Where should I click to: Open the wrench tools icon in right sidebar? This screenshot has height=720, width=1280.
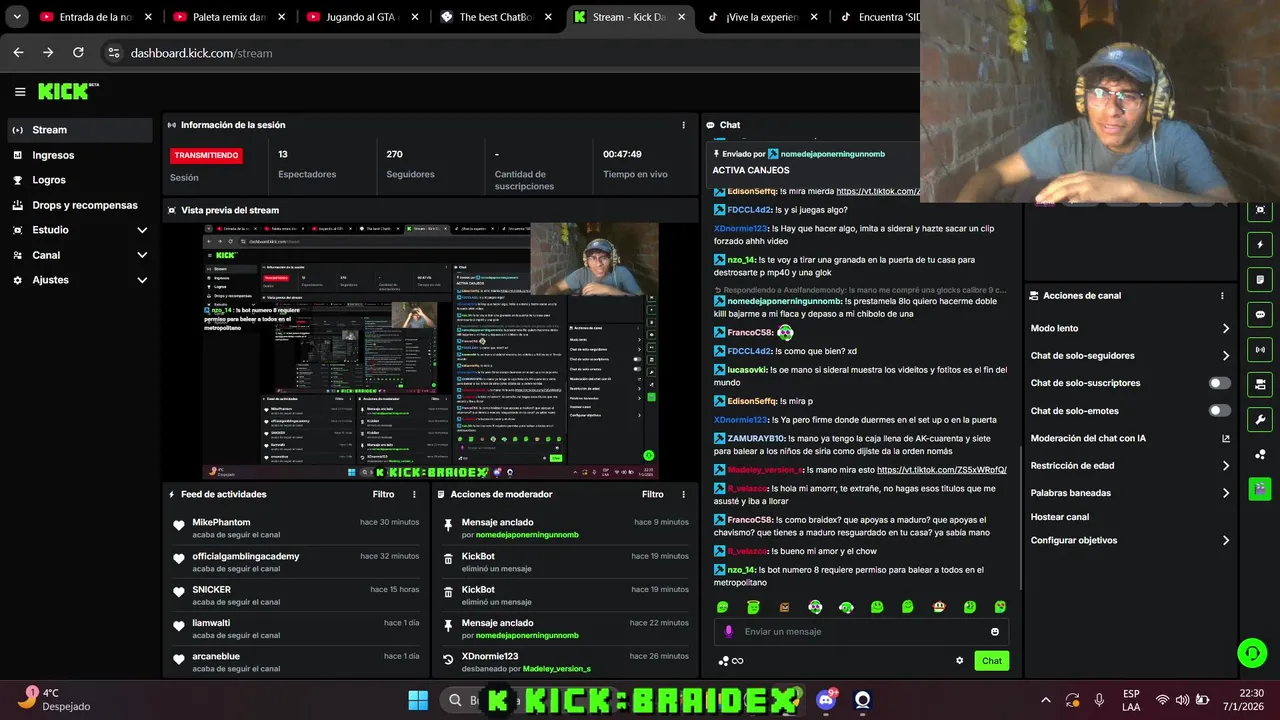pos(1260,420)
